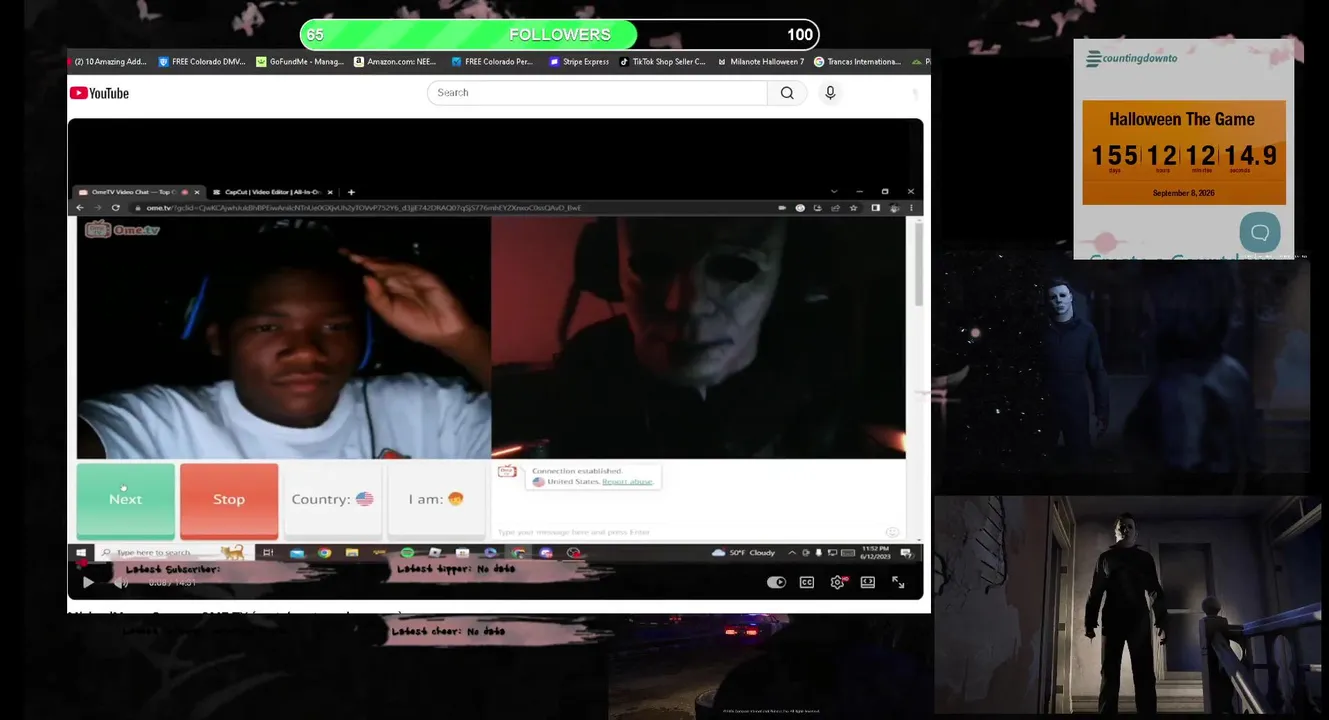Open notification center in recorded taskbar
The image size is (1329, 720).
907,552
